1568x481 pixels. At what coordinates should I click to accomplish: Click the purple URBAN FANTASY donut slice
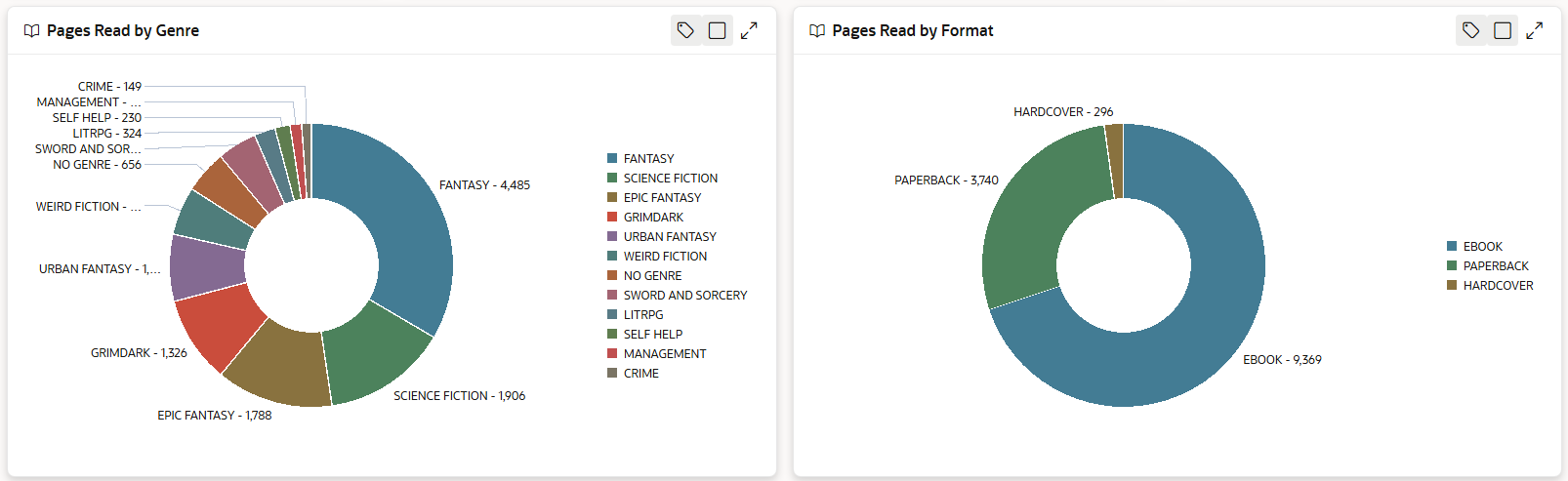(206, 265)
